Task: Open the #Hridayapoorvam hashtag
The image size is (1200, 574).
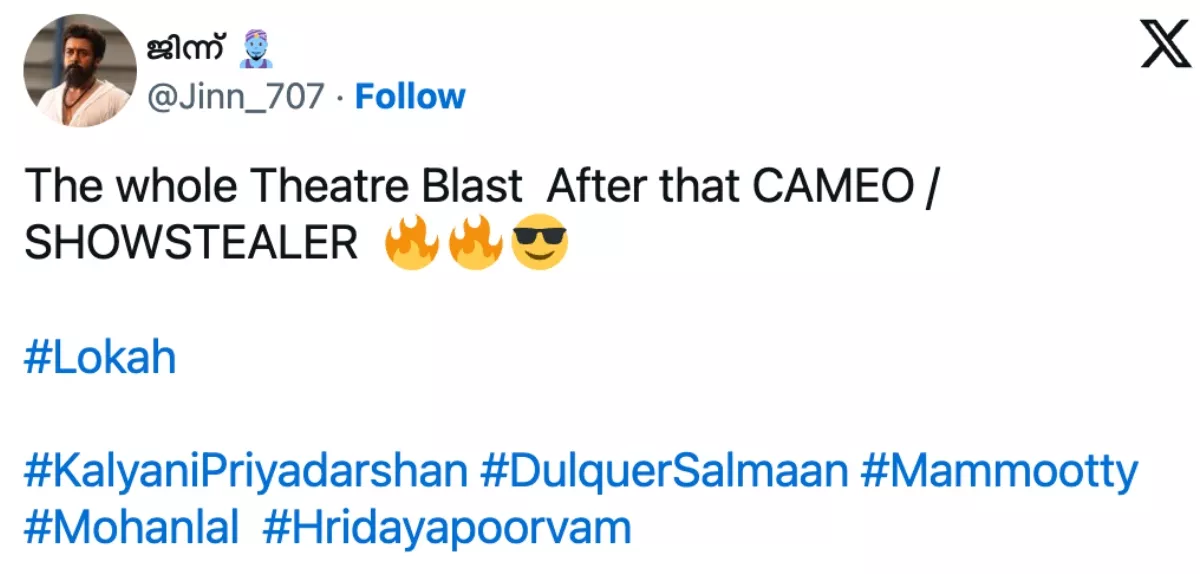Action: pos(446,528)
